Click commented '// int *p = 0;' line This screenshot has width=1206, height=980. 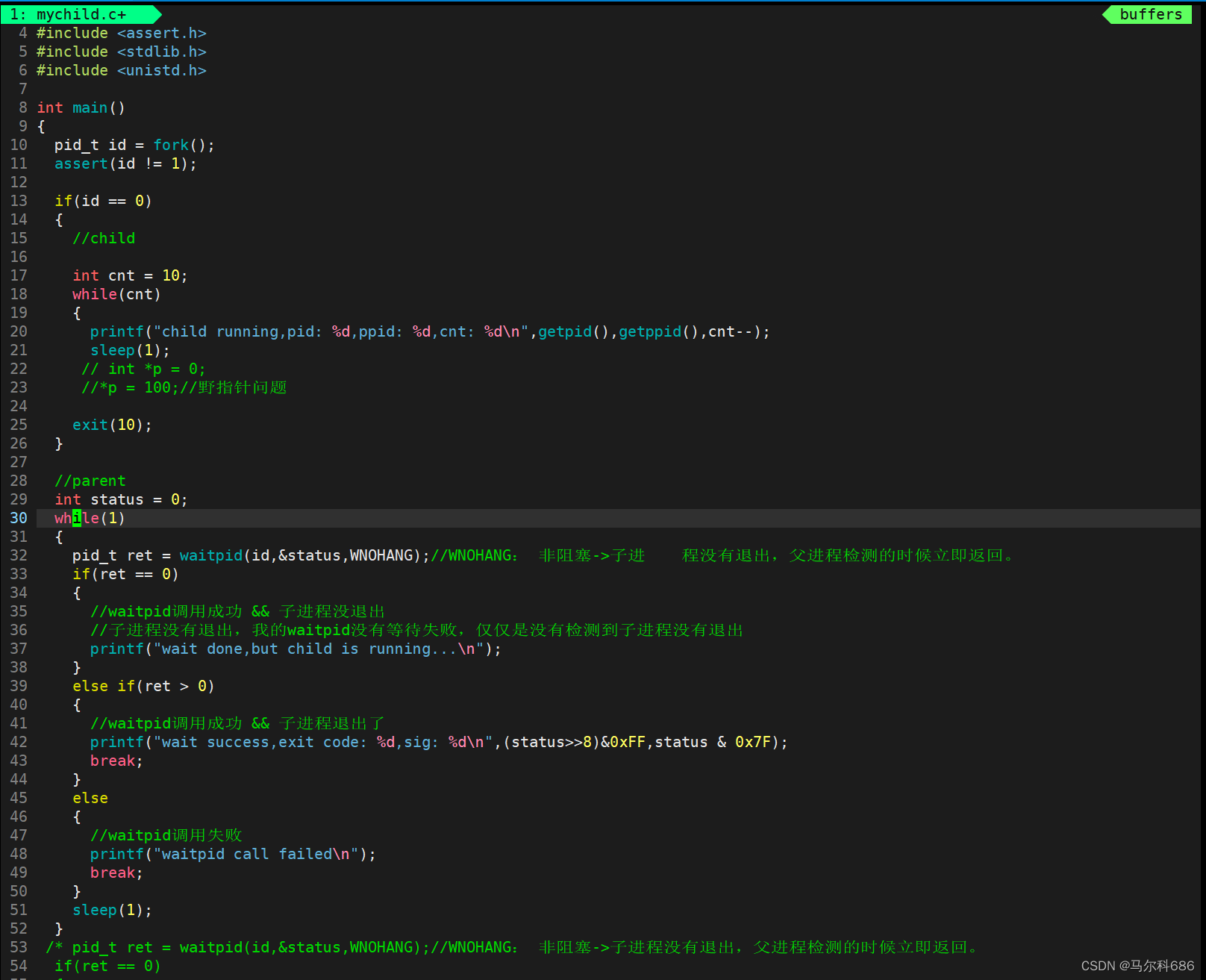point(143,369)
